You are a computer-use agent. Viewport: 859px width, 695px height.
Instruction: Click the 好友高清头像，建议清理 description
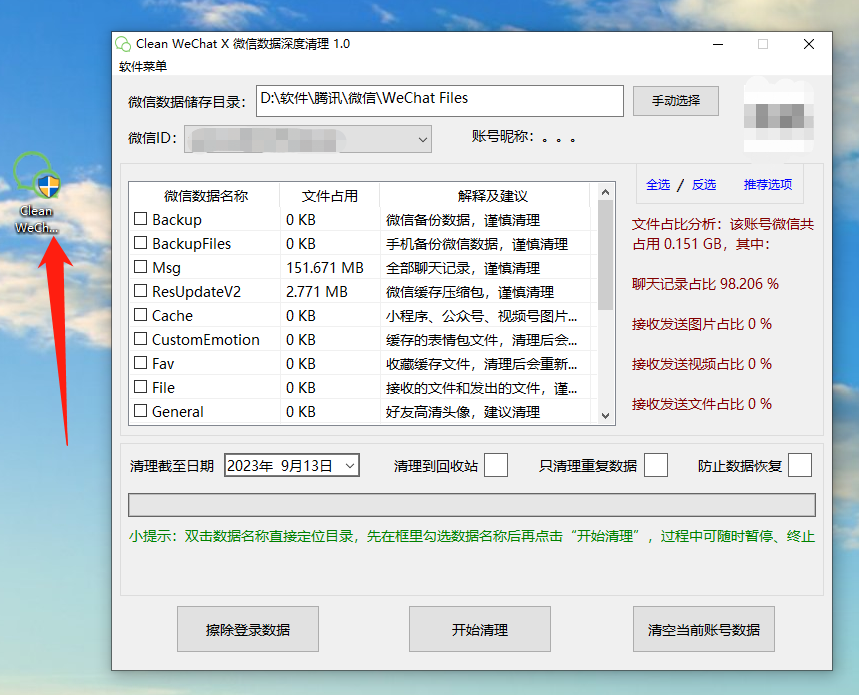[463, 412]
